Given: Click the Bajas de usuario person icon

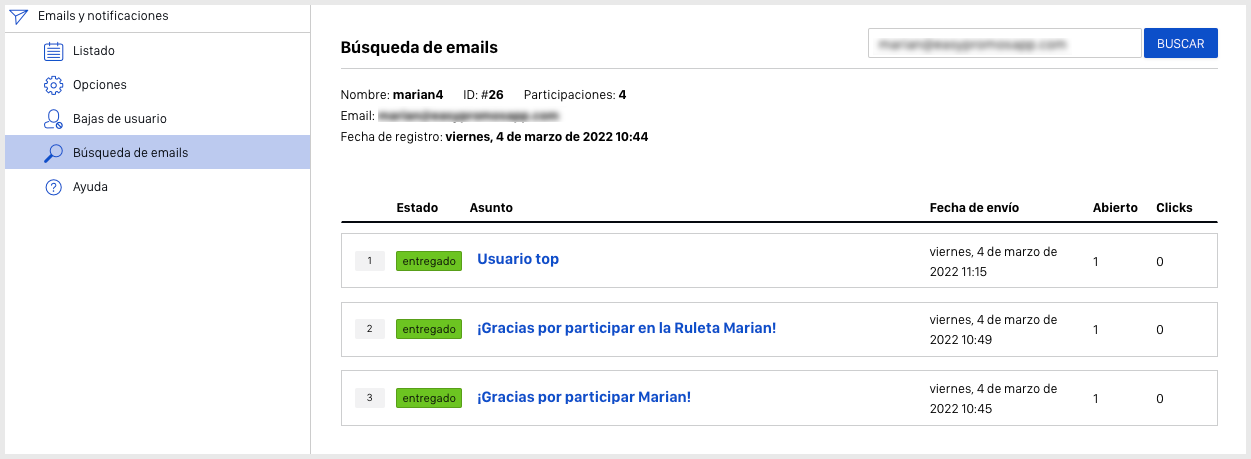Looking at the screenshot, I should 54,119.
